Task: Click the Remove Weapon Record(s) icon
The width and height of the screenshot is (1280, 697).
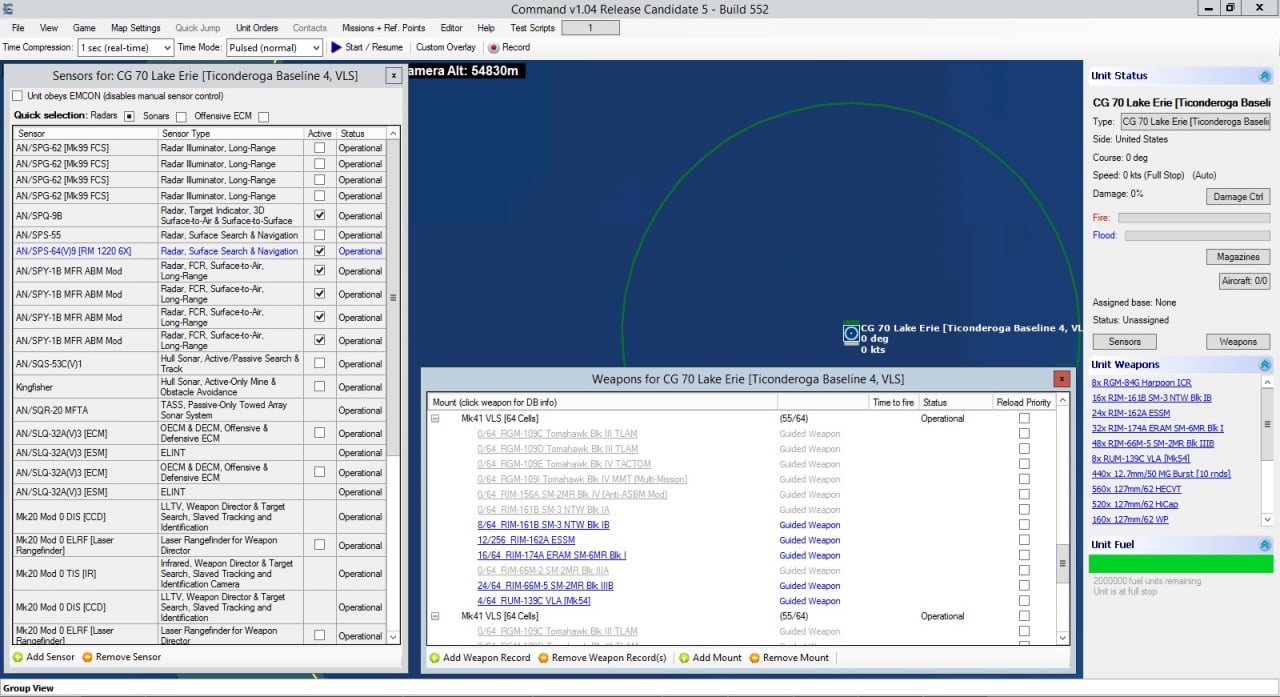Action: click(x=543, y=658)
